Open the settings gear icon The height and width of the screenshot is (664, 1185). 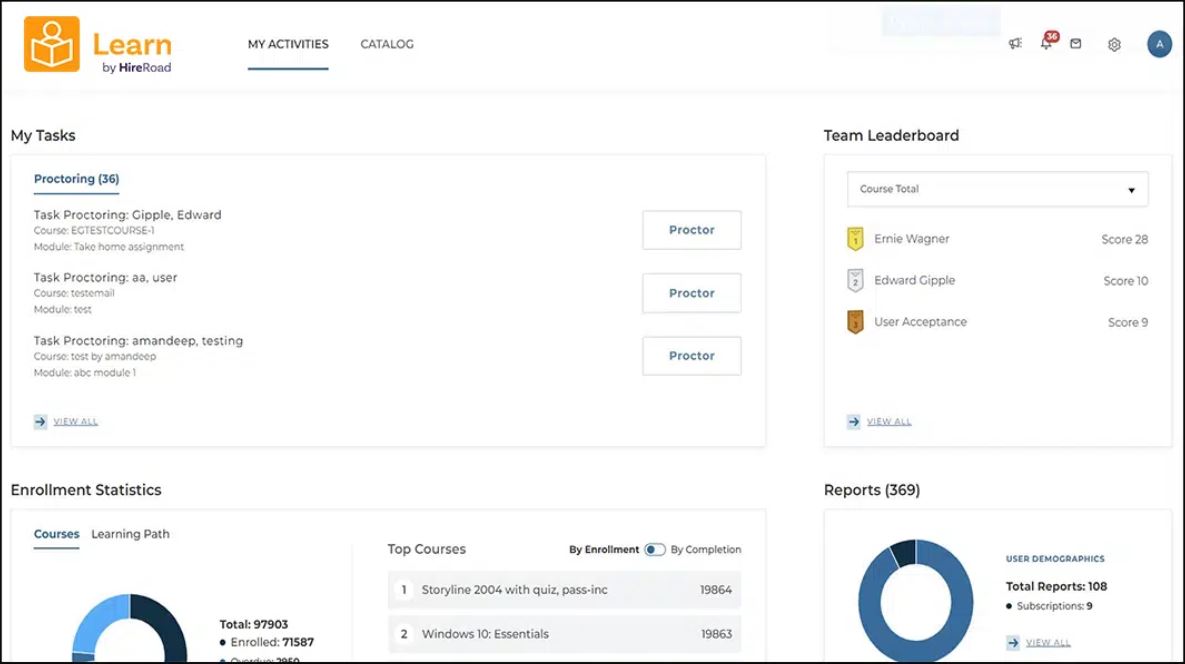click(1113, 44)
